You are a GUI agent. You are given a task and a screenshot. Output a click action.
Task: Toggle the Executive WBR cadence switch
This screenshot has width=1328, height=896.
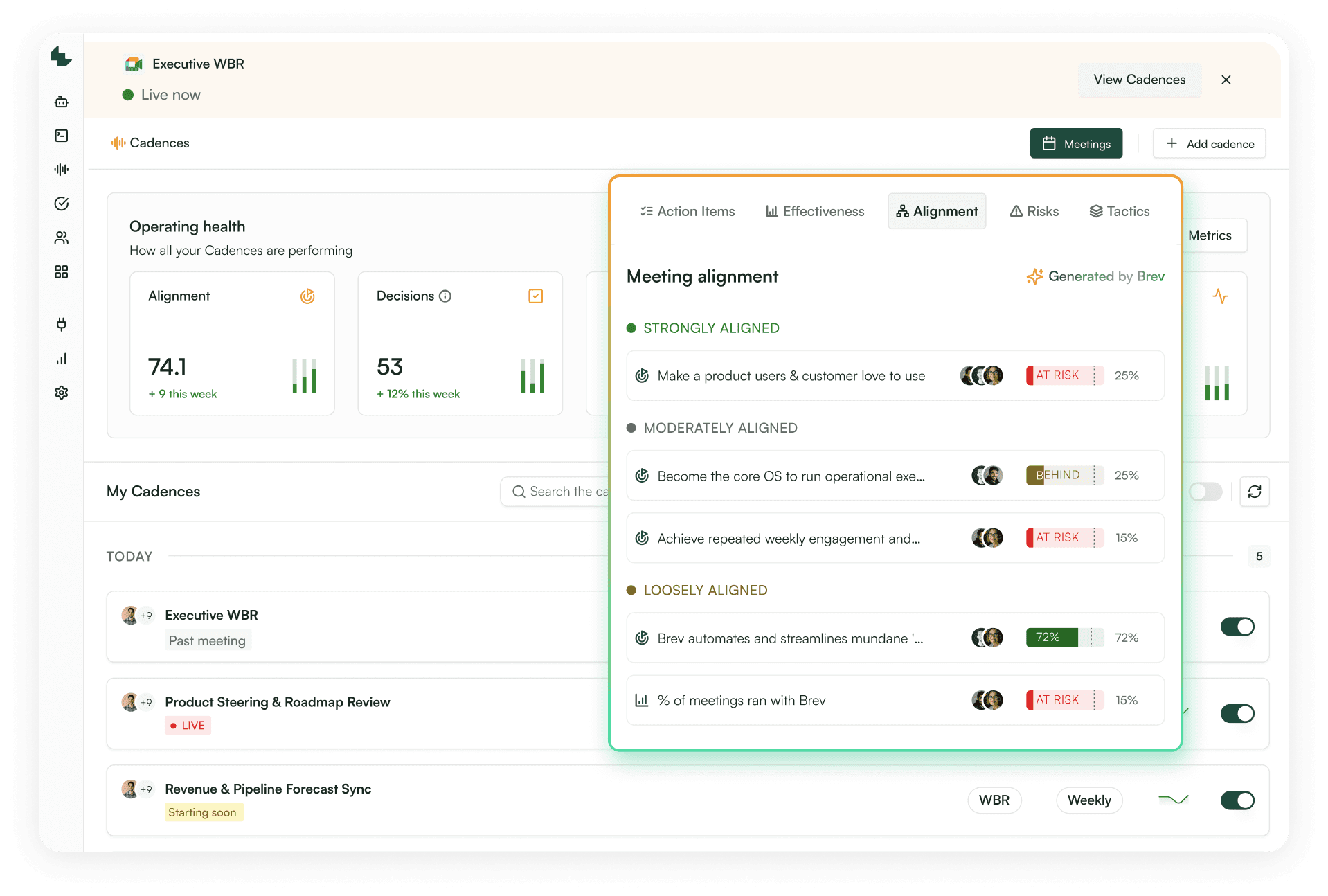1237,627
